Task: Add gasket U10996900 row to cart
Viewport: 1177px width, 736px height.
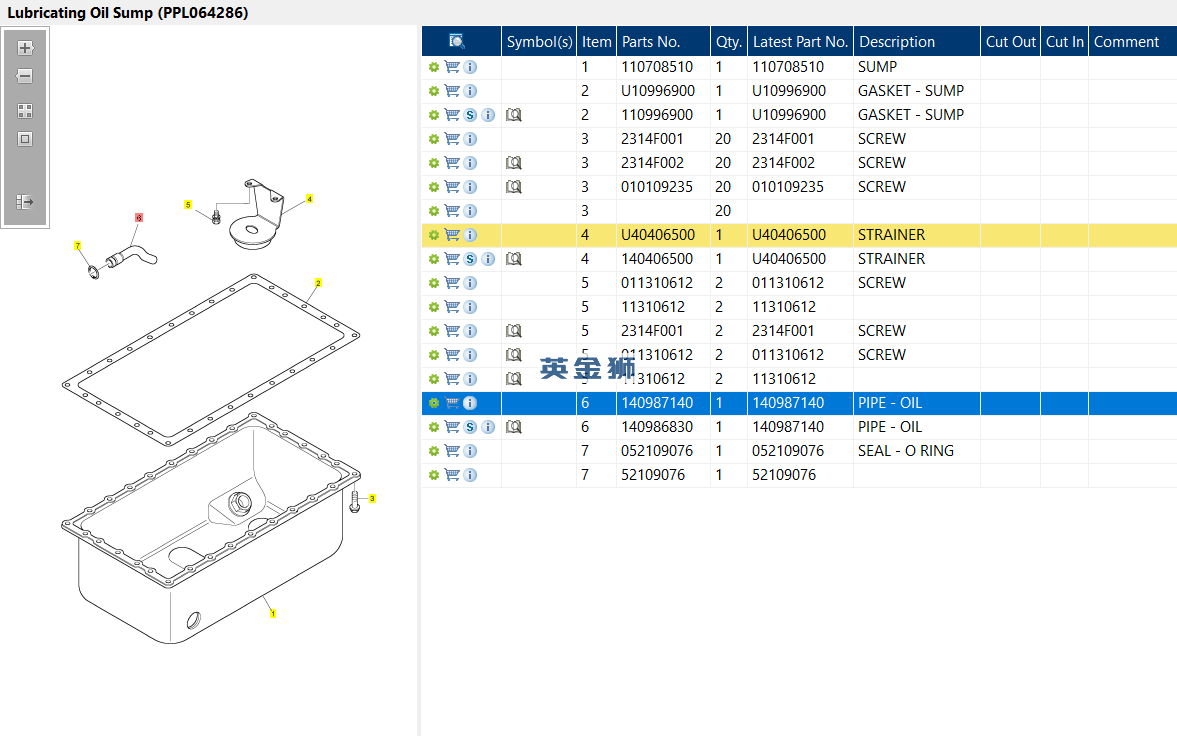Action: click(x=452, y=91)
